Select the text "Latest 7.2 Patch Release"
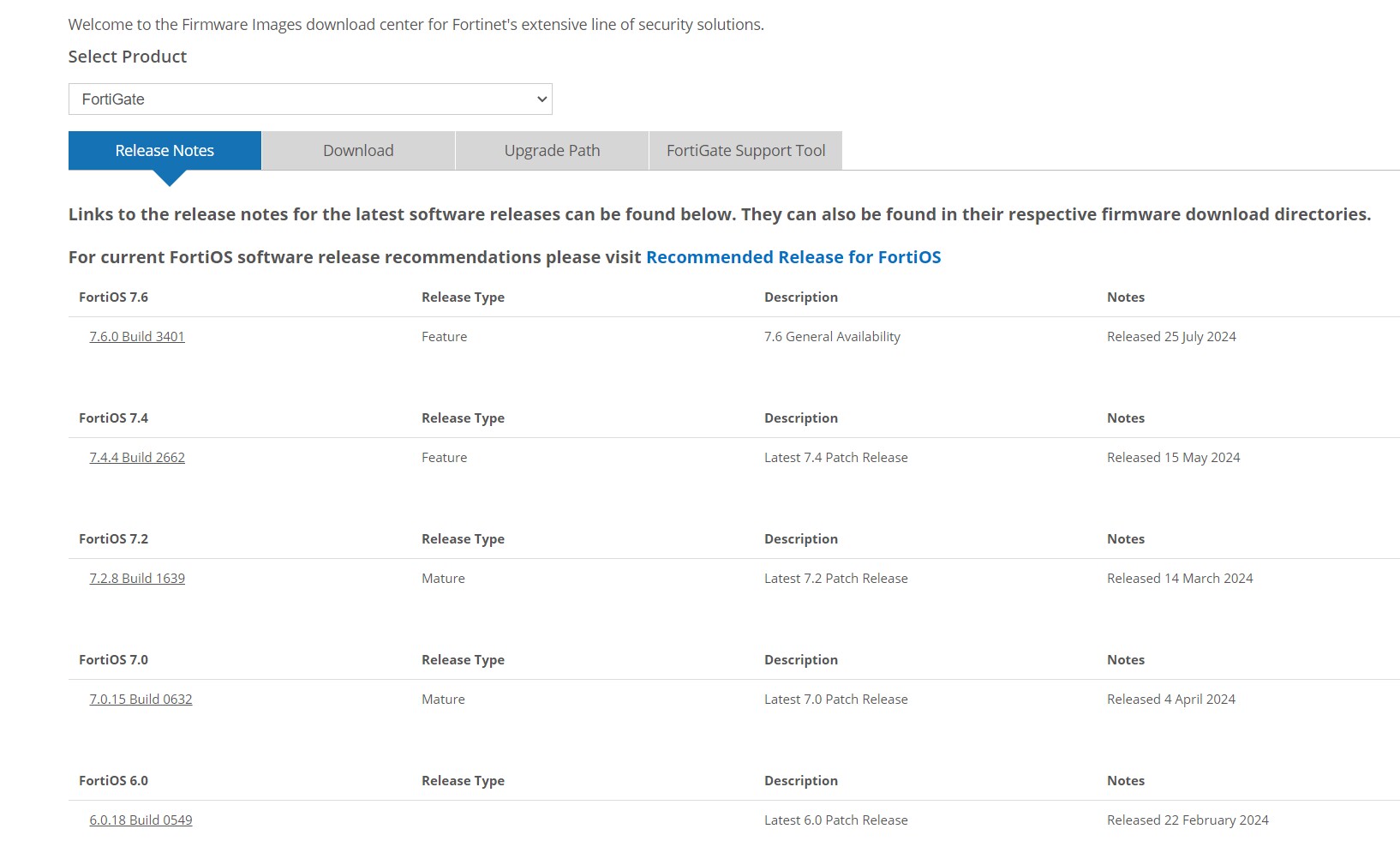1400x847 pixels. click(x=836, y=579)
